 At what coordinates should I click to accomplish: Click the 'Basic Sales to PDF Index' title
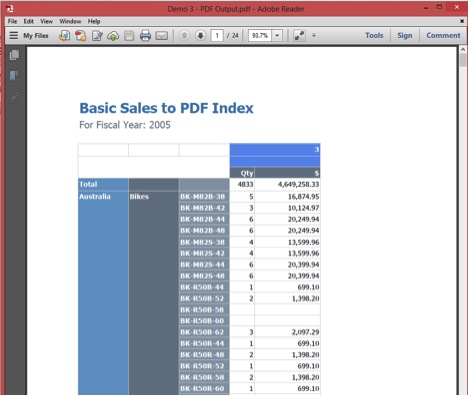click(x=166, y=108)
